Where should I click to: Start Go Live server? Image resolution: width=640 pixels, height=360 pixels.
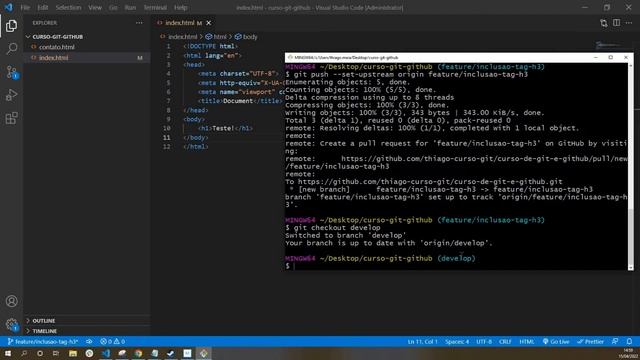point(556,342)
